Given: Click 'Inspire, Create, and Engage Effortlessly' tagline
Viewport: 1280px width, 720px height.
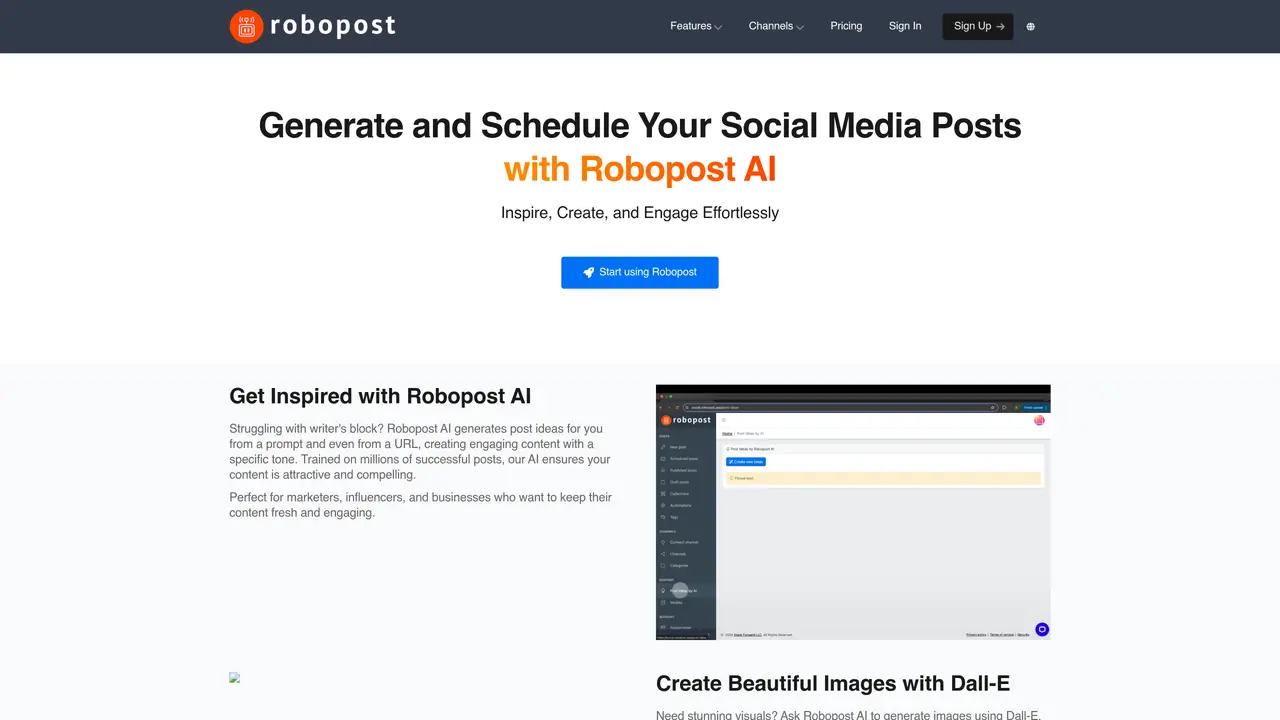Looking at the screenshot, I should [640, 213].
